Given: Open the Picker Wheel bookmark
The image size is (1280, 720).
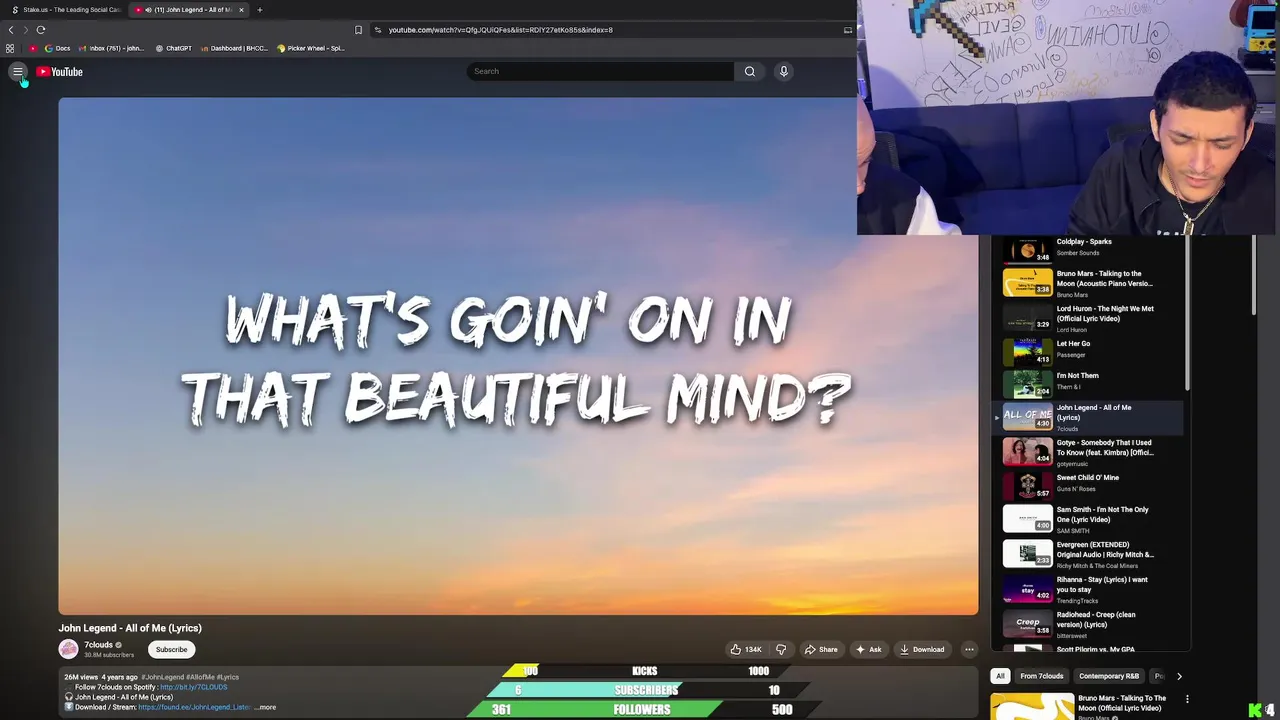Looking at the screenshot, I should point(310,48).
